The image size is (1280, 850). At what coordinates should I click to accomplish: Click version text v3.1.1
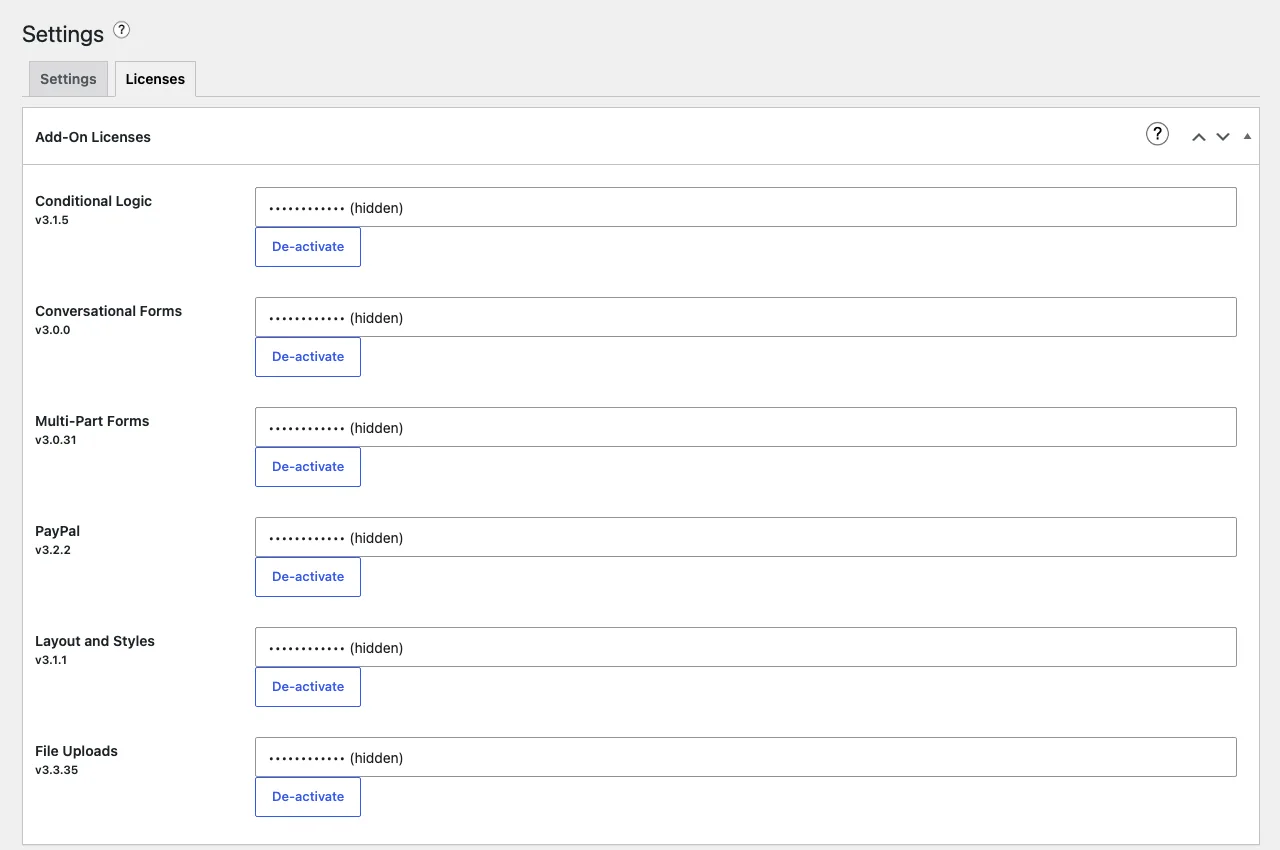coord(51,660)
